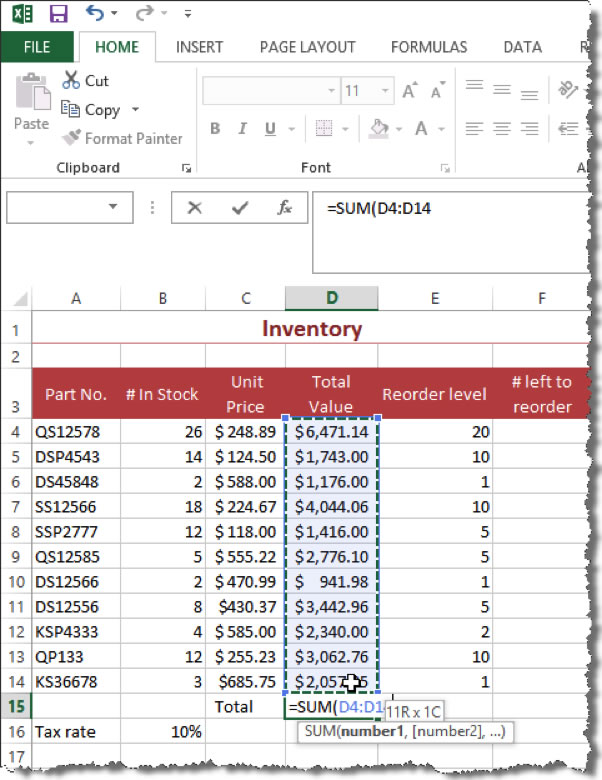
Task: Click the Save icon in quick access toolbar
Action: click(58, 15)
